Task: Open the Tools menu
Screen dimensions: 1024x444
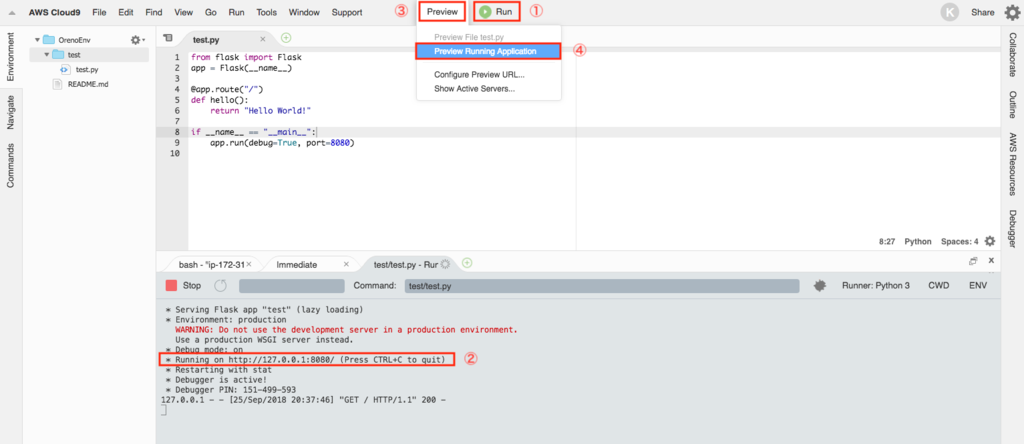Action: coord(266,12)
